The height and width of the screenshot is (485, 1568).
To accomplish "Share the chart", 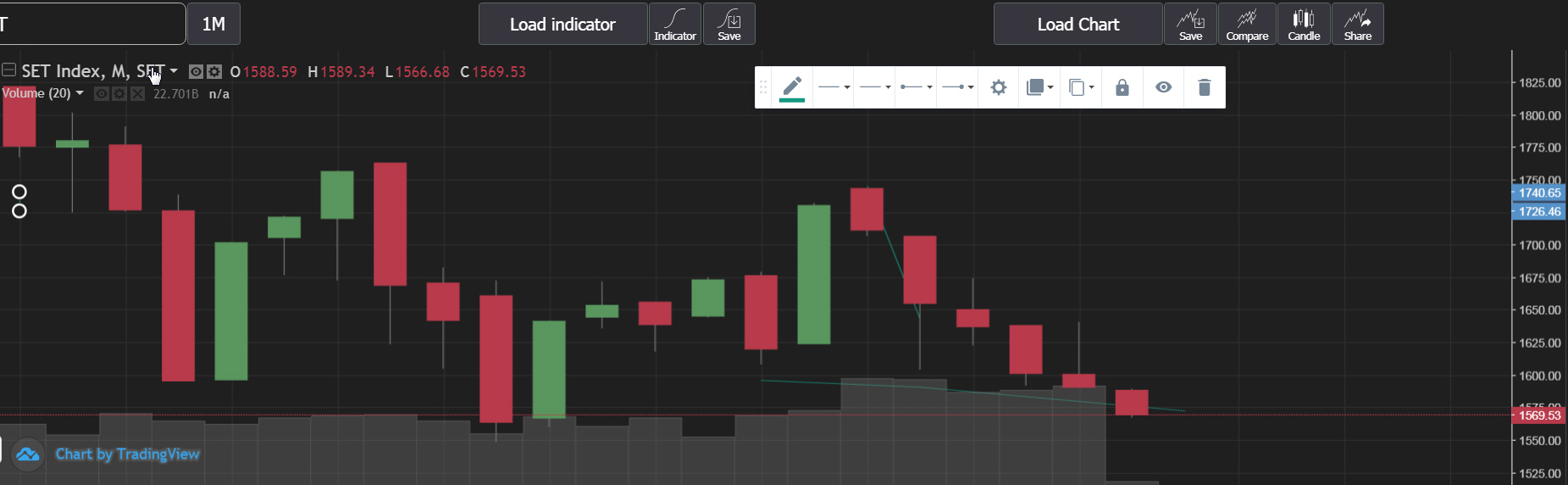I will [1357, 24].
